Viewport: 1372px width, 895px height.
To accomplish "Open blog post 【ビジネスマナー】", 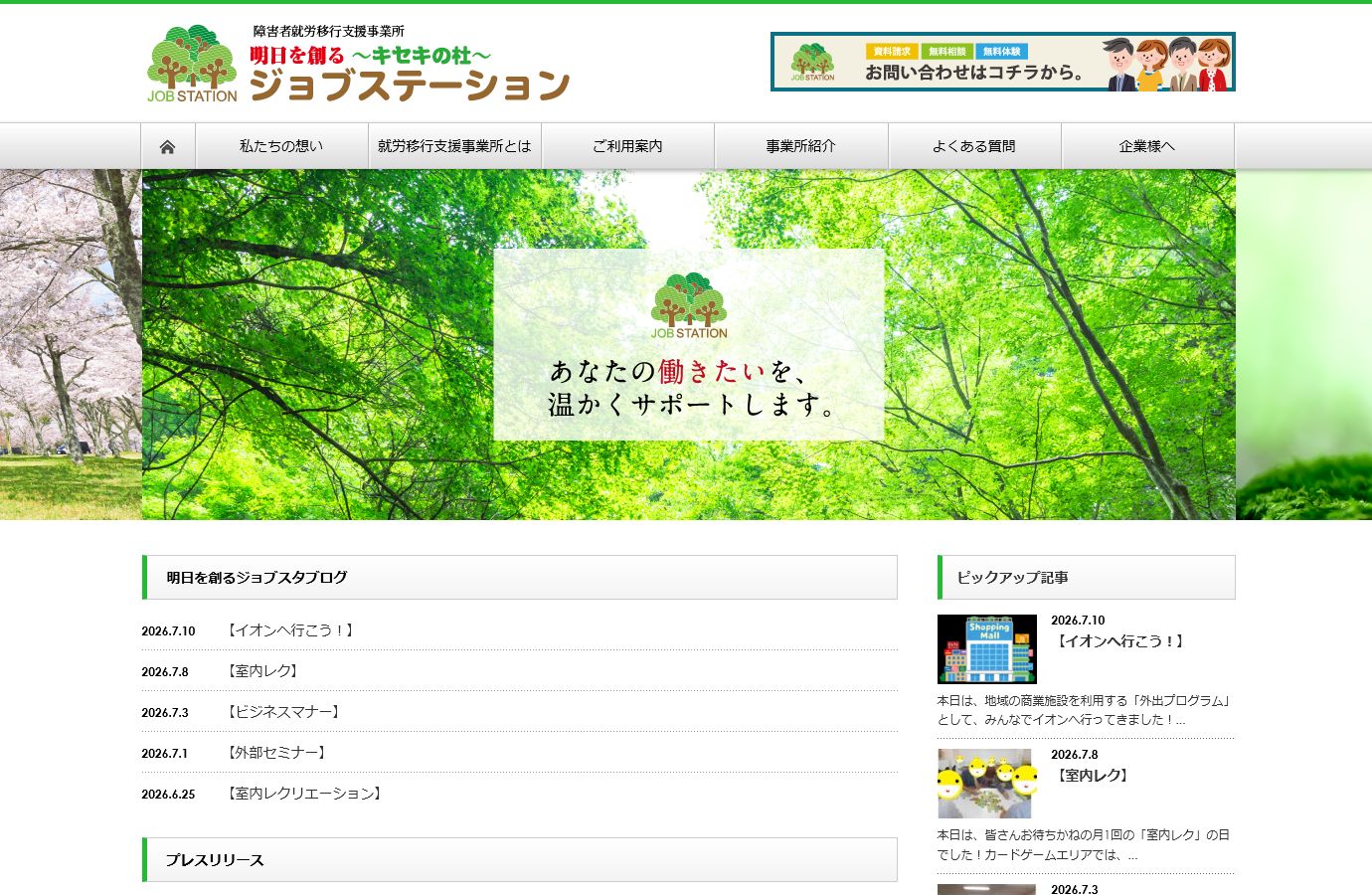I will 284,712.
